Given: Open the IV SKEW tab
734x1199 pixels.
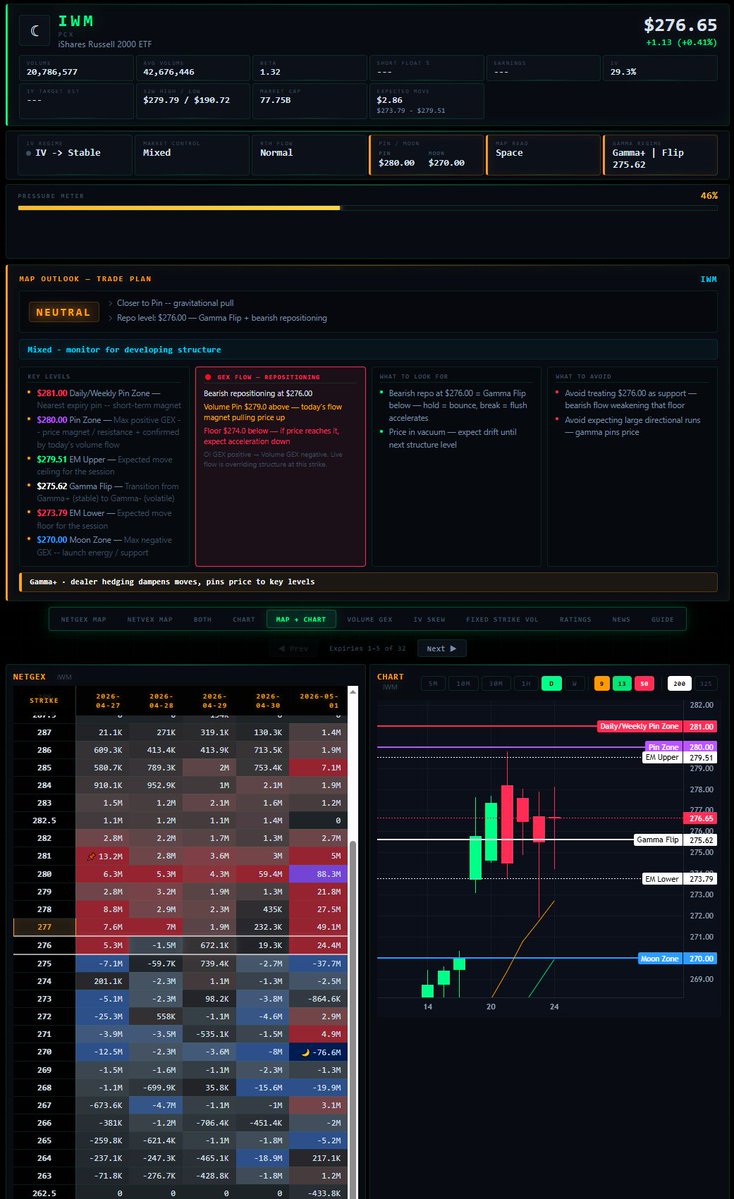Looking at the screenshot, I should 429,619.
